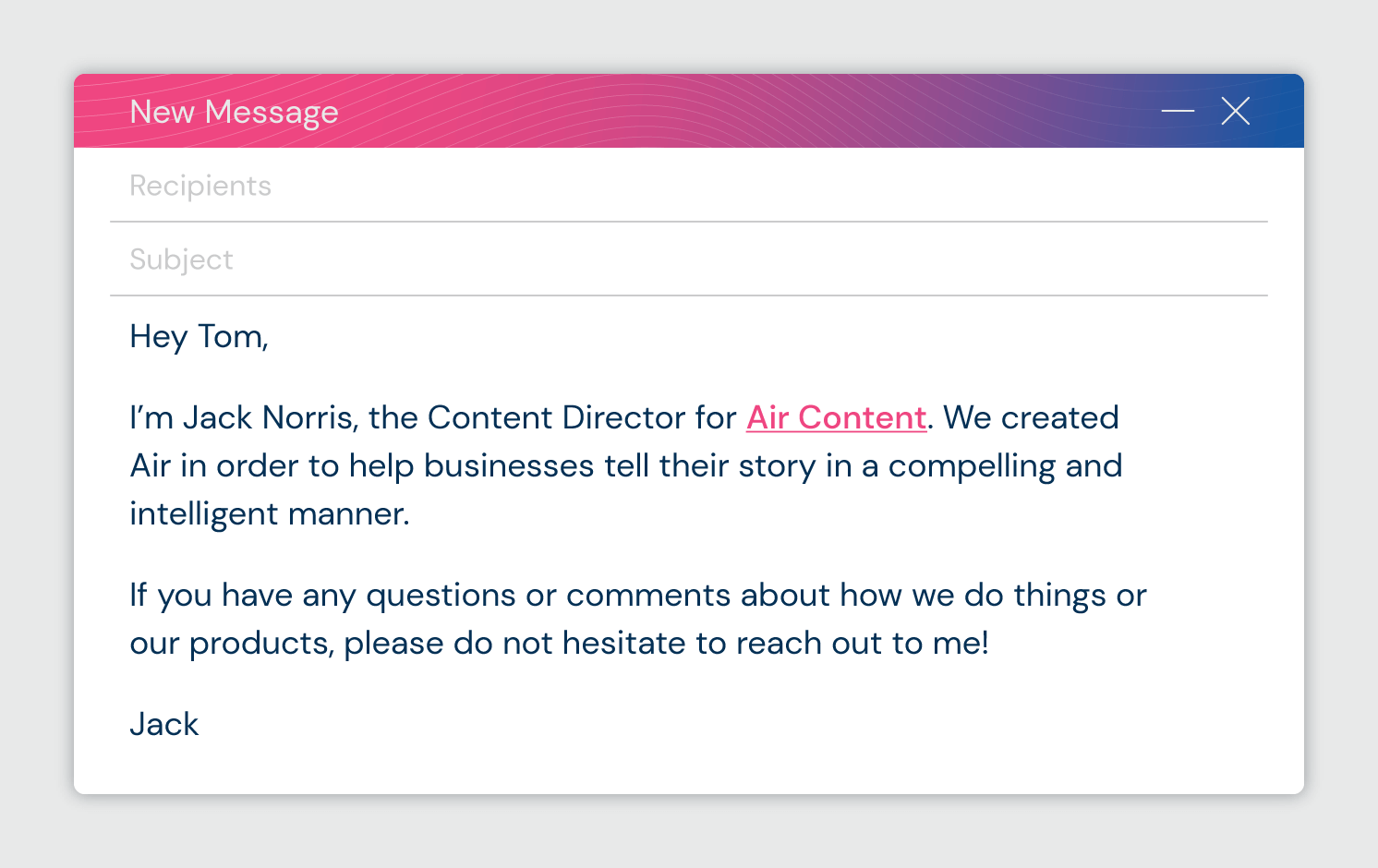Minimize the New Message window
Screen dimensions: 1378x868
1178,112
